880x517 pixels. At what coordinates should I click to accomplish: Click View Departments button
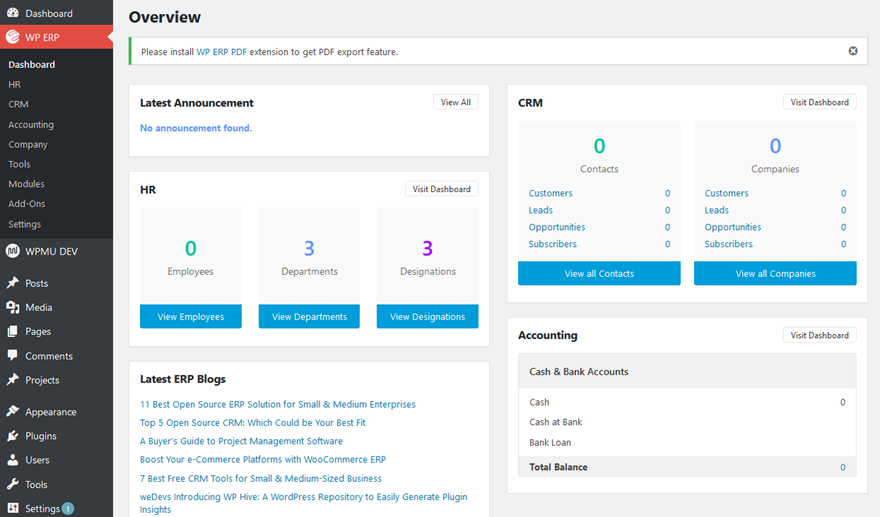tap(309, 317)
